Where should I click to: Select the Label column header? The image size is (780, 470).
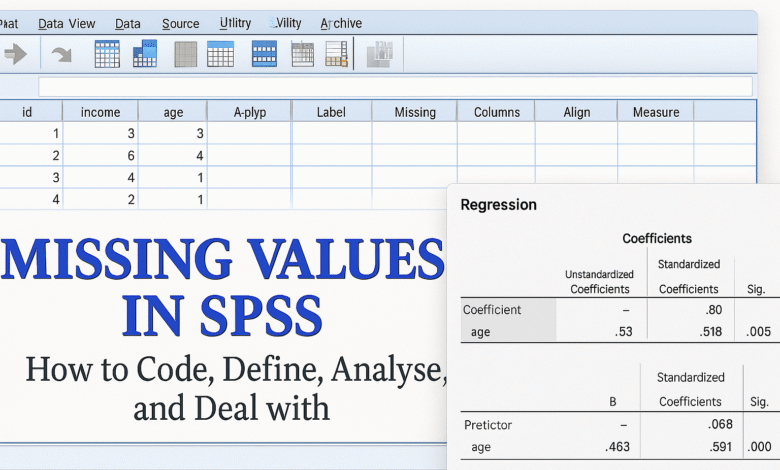331,112
